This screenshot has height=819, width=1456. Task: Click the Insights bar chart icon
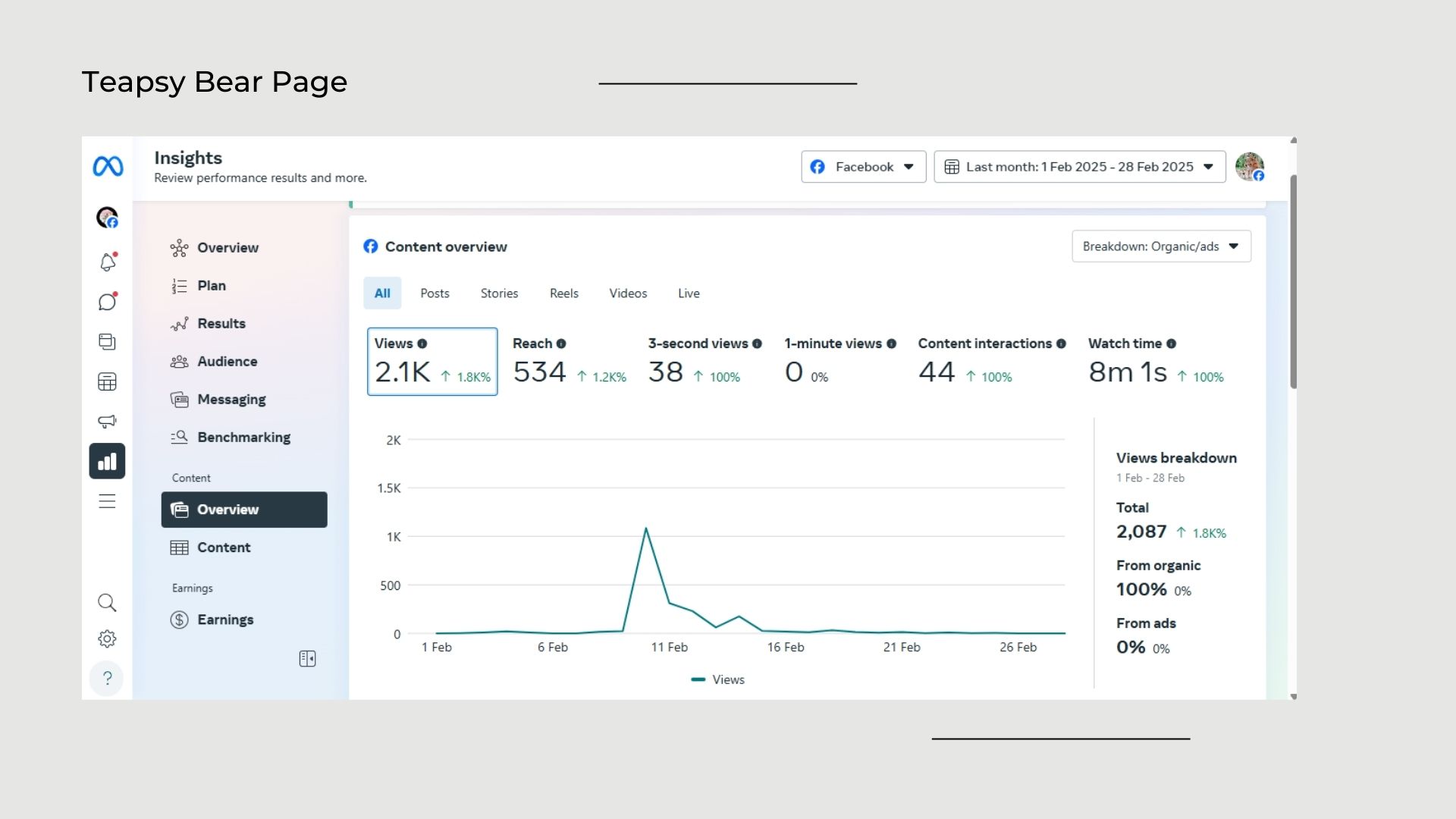(x=108, y=461)
